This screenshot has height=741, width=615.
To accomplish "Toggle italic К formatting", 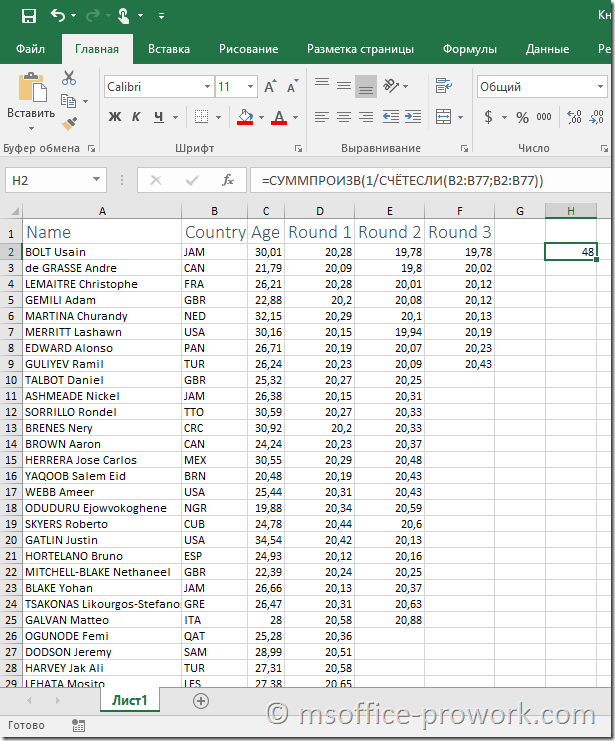I will point(137,118).
